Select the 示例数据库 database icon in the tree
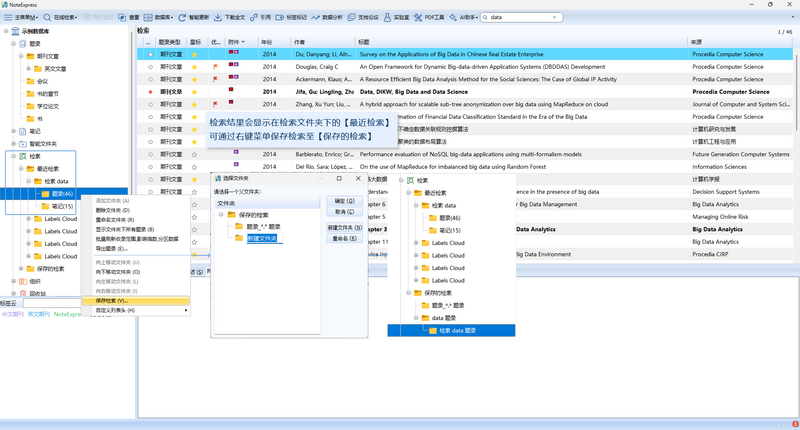 tap(15, 31)
